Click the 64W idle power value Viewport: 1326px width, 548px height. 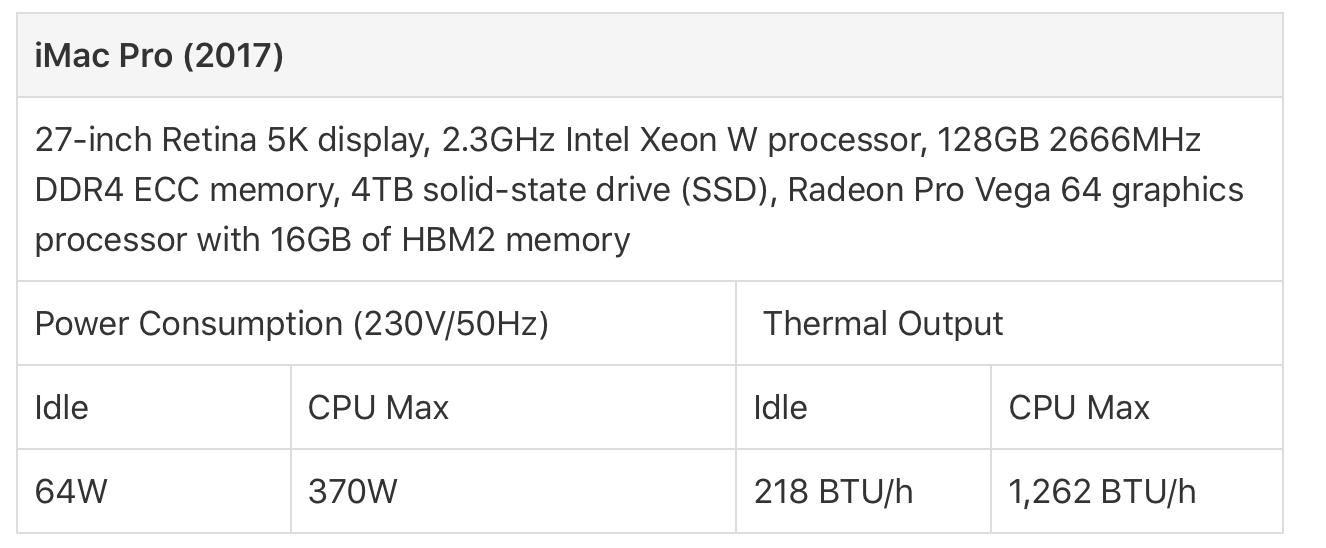[70, 492]
